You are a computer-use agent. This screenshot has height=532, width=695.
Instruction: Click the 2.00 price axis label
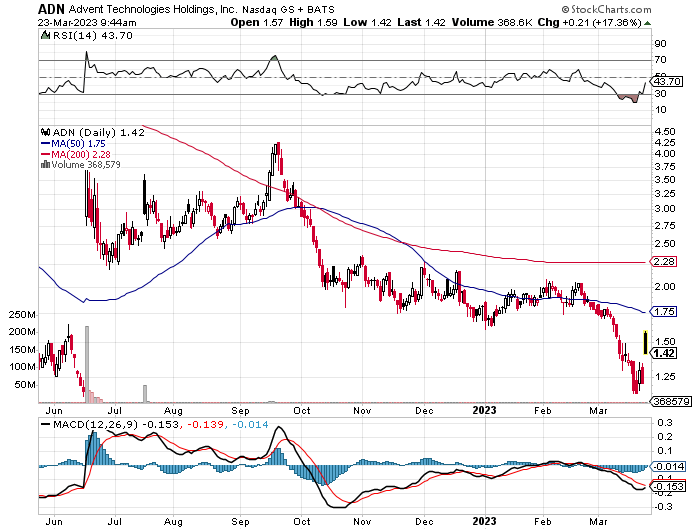(x=665, y=287)
